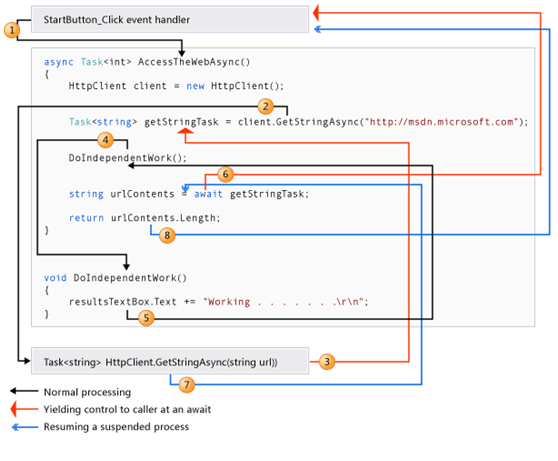Screen dimensions: 558x461
Task: Click the "Working . . ." string literal
Action: pyautogui.click(x=285, y=302)
